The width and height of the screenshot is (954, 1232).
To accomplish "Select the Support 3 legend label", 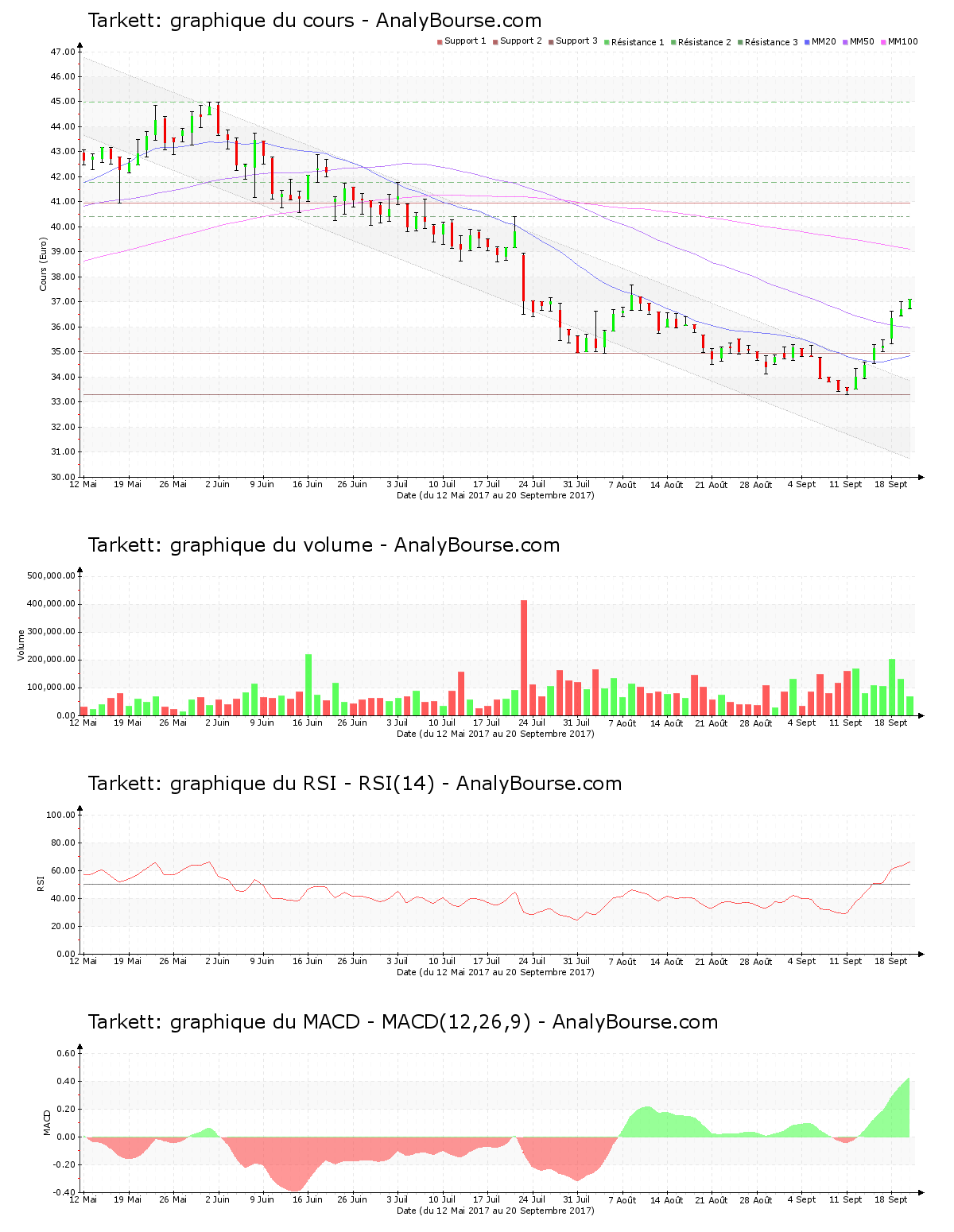I will [576, 41].
